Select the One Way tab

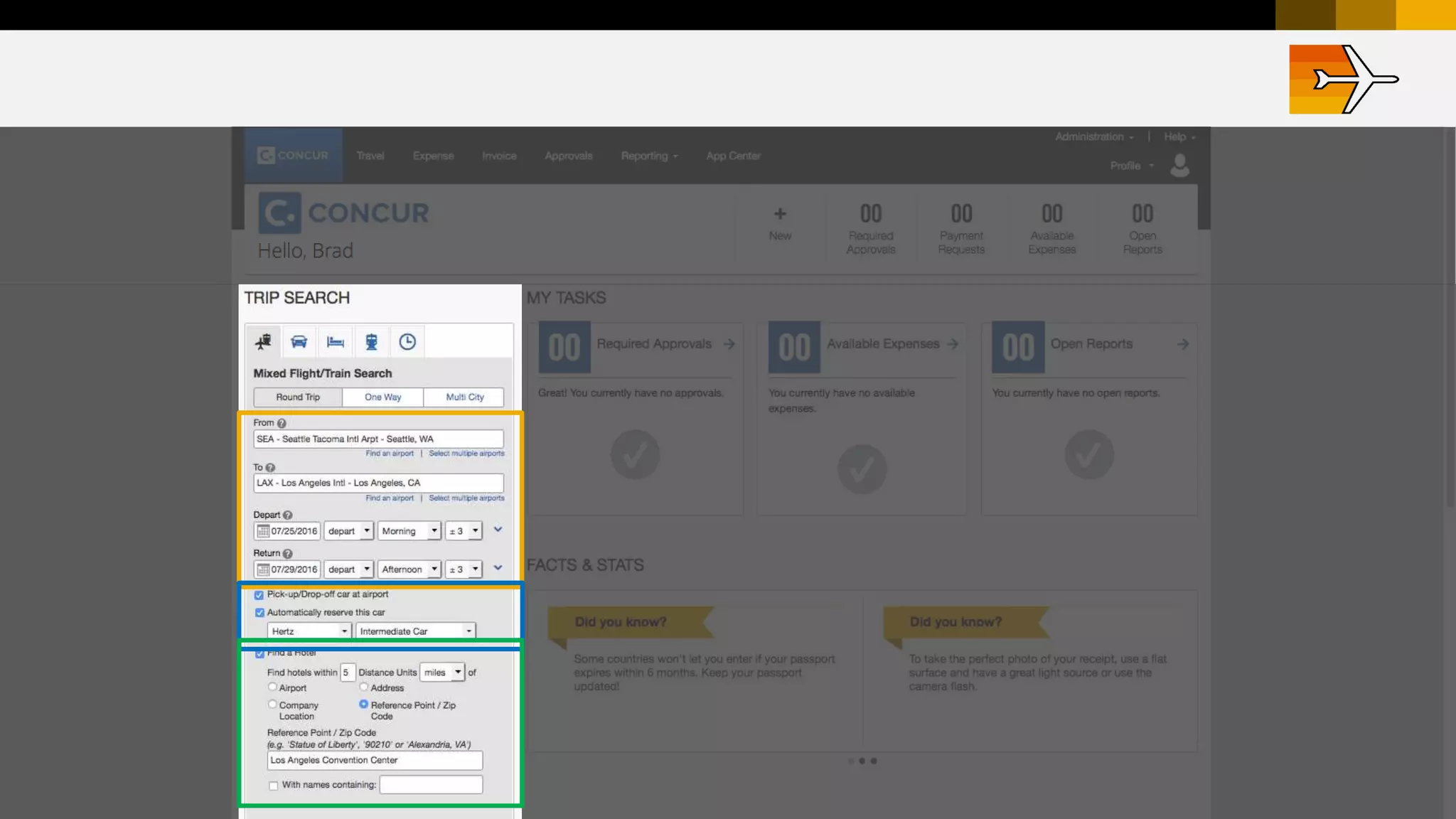382,397
